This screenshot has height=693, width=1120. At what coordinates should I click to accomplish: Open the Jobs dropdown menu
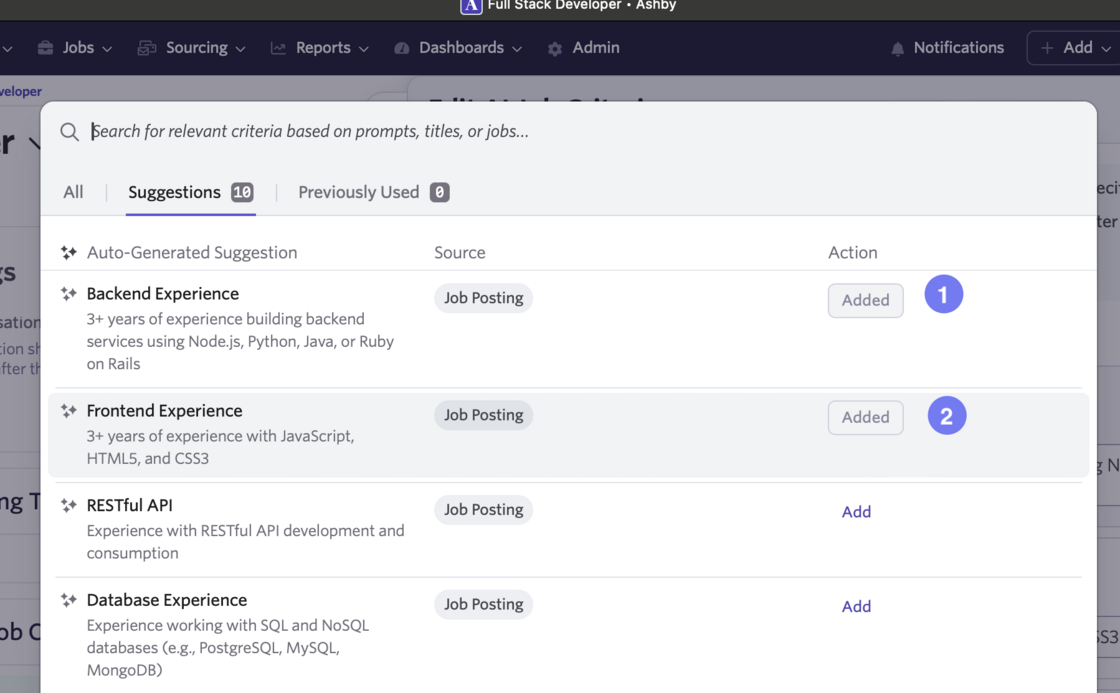point(87,48)
